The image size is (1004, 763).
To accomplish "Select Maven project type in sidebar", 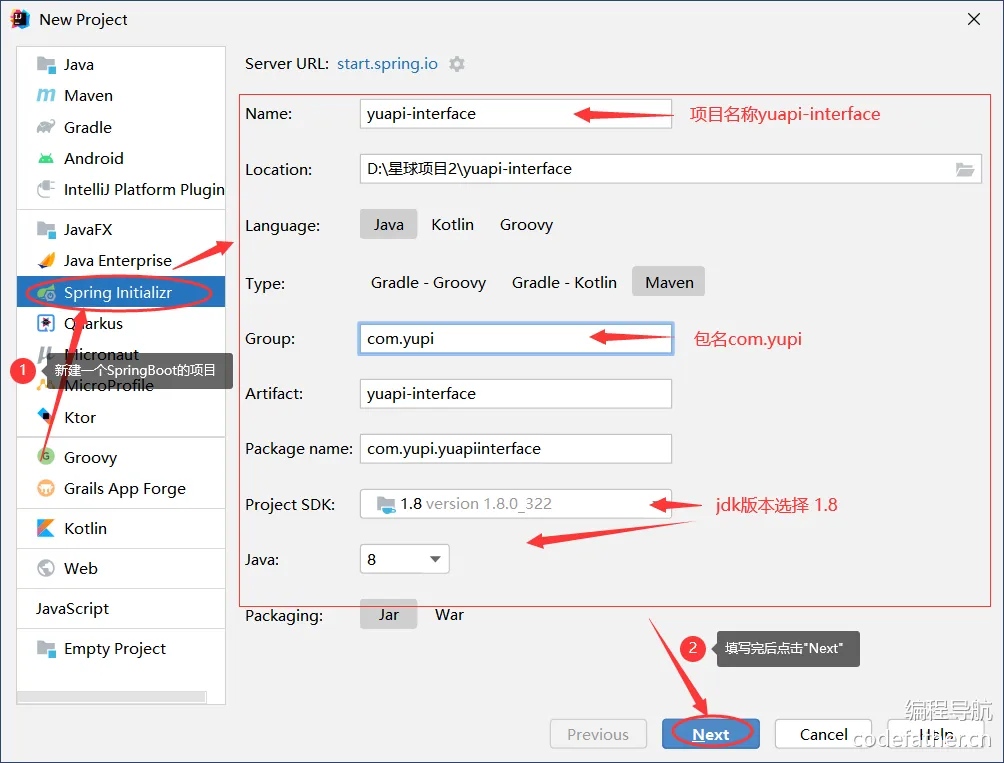I will coord(88,95).
